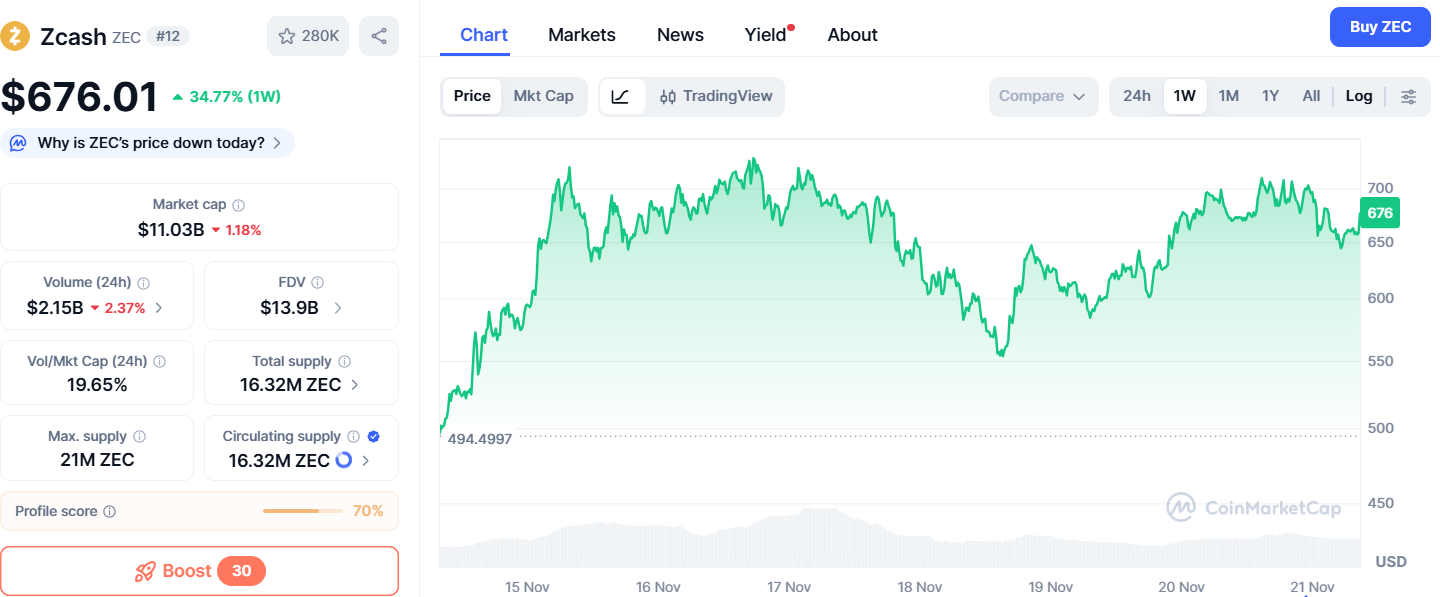
Task: Click the Profile score info icon
Action: [110, 511]
